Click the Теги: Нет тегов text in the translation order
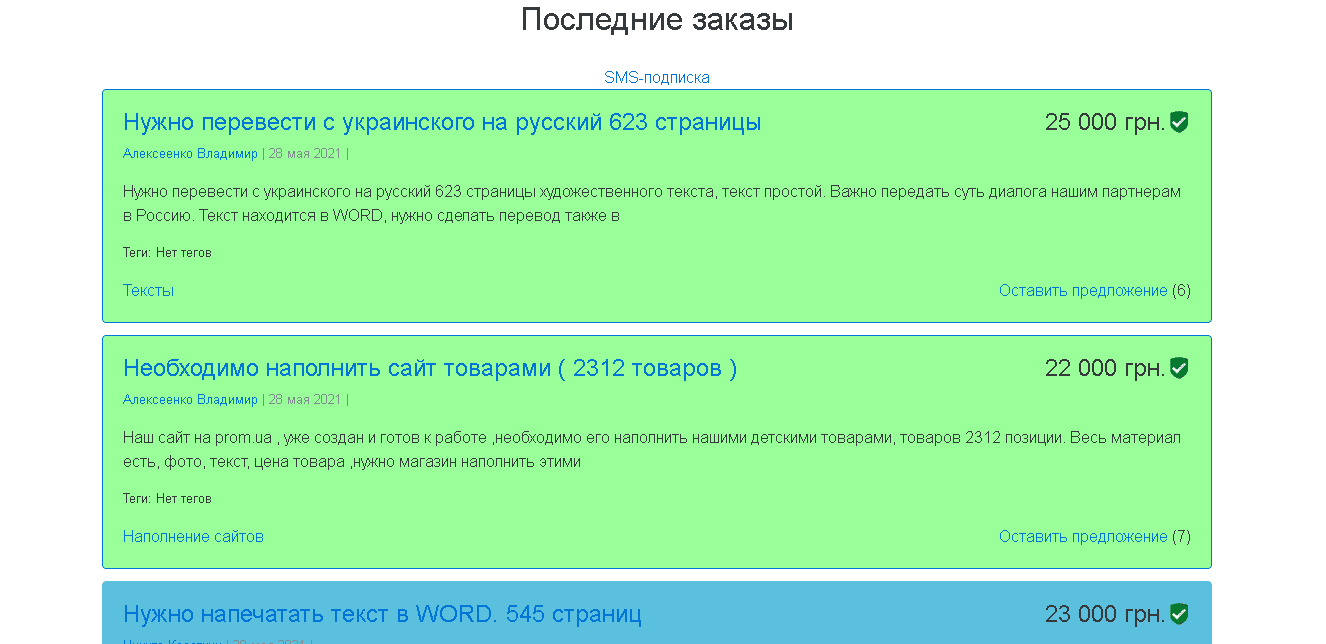Image resolution: width=1326 pixels, height=644 pixels. click(x=167, y=253)
